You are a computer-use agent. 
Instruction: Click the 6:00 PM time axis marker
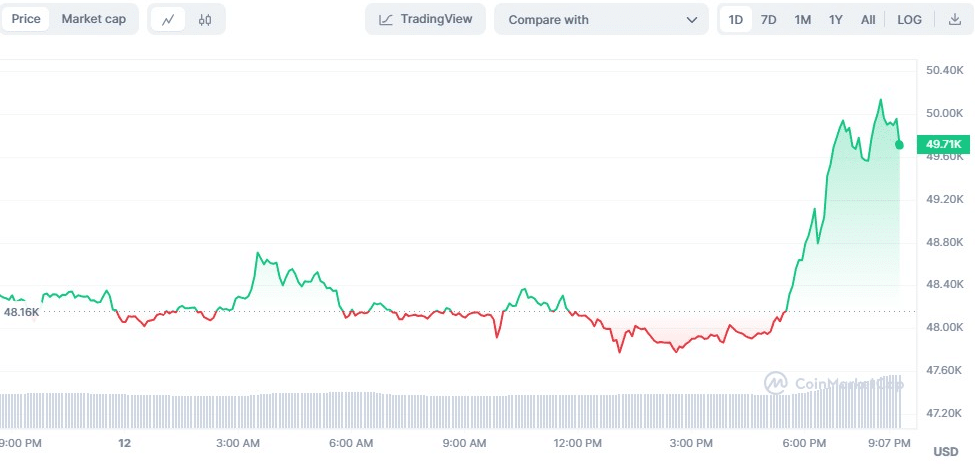(804, 442)
